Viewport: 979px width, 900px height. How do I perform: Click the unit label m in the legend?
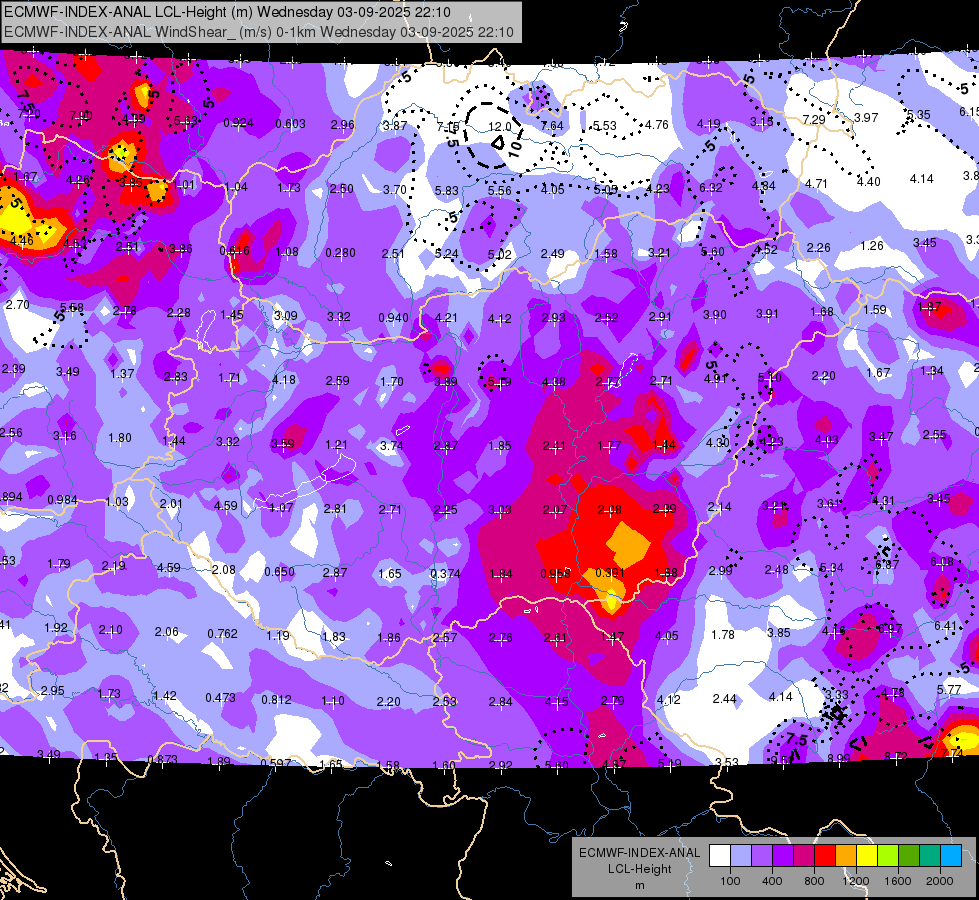point(639,885)
